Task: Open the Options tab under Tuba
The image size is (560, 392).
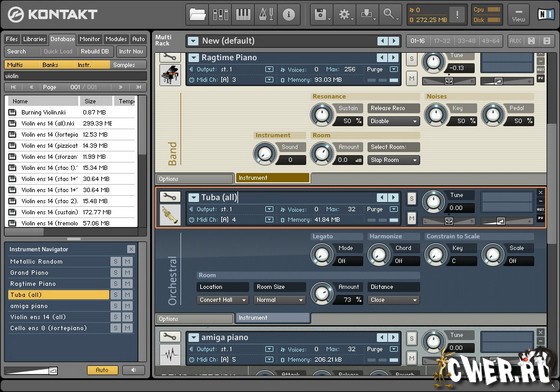Action: 194,318
